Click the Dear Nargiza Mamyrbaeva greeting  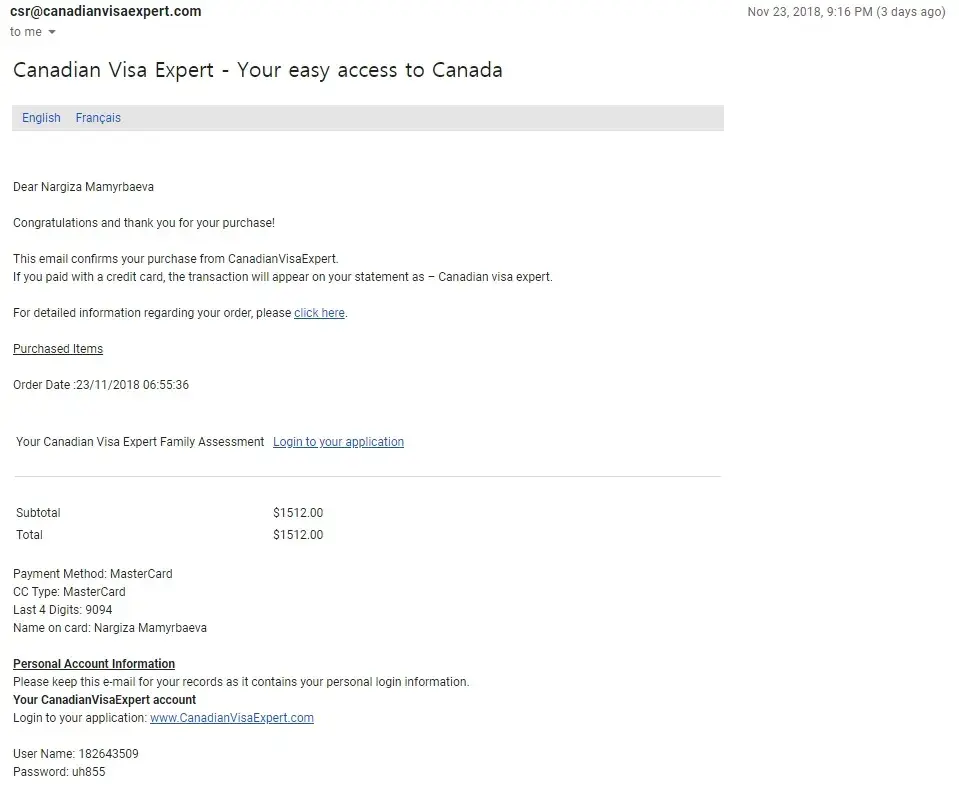[x=83, y=187]
